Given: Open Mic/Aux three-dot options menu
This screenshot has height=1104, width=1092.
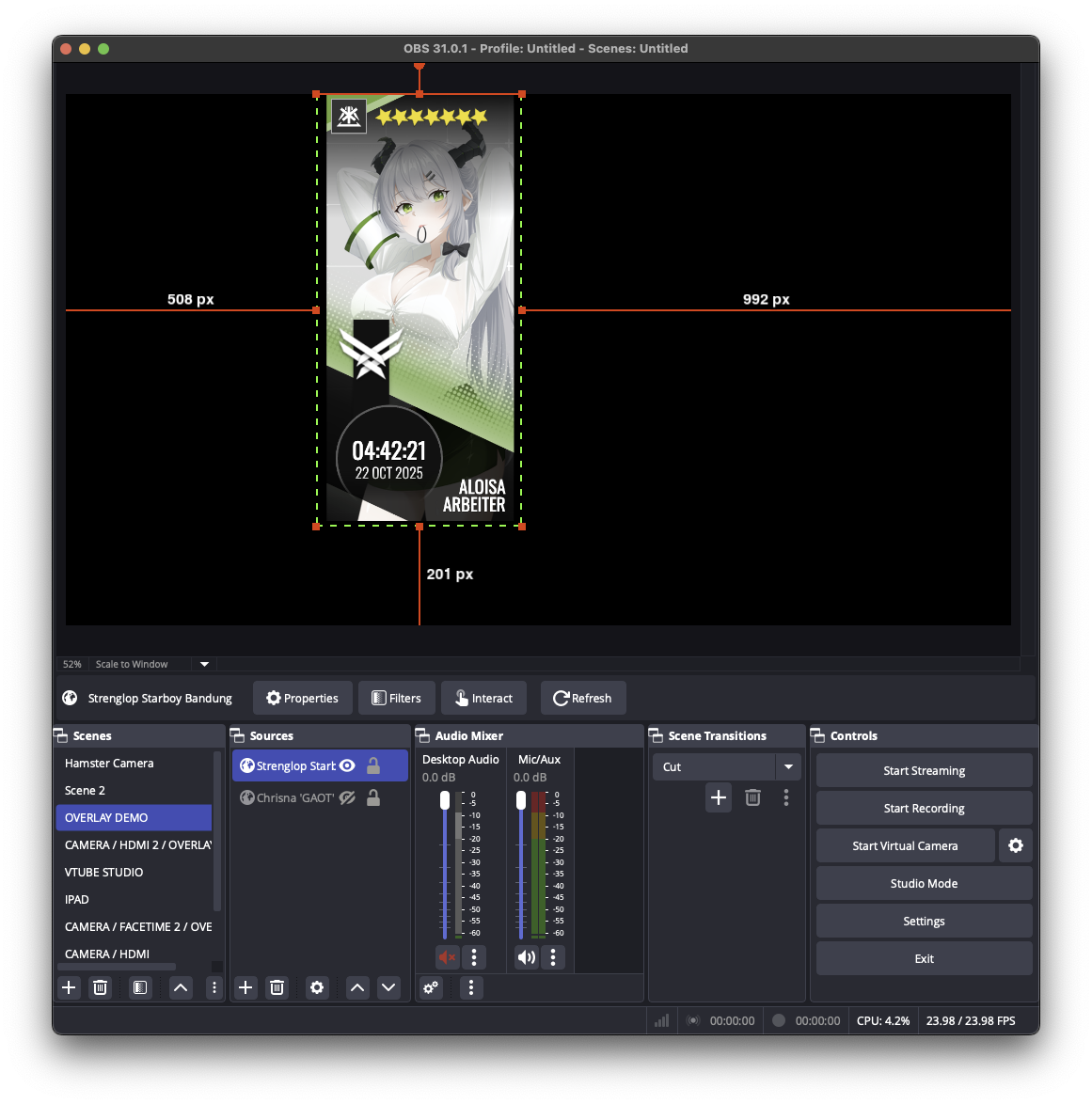Looking at the screenshot, I should point(553,957).
